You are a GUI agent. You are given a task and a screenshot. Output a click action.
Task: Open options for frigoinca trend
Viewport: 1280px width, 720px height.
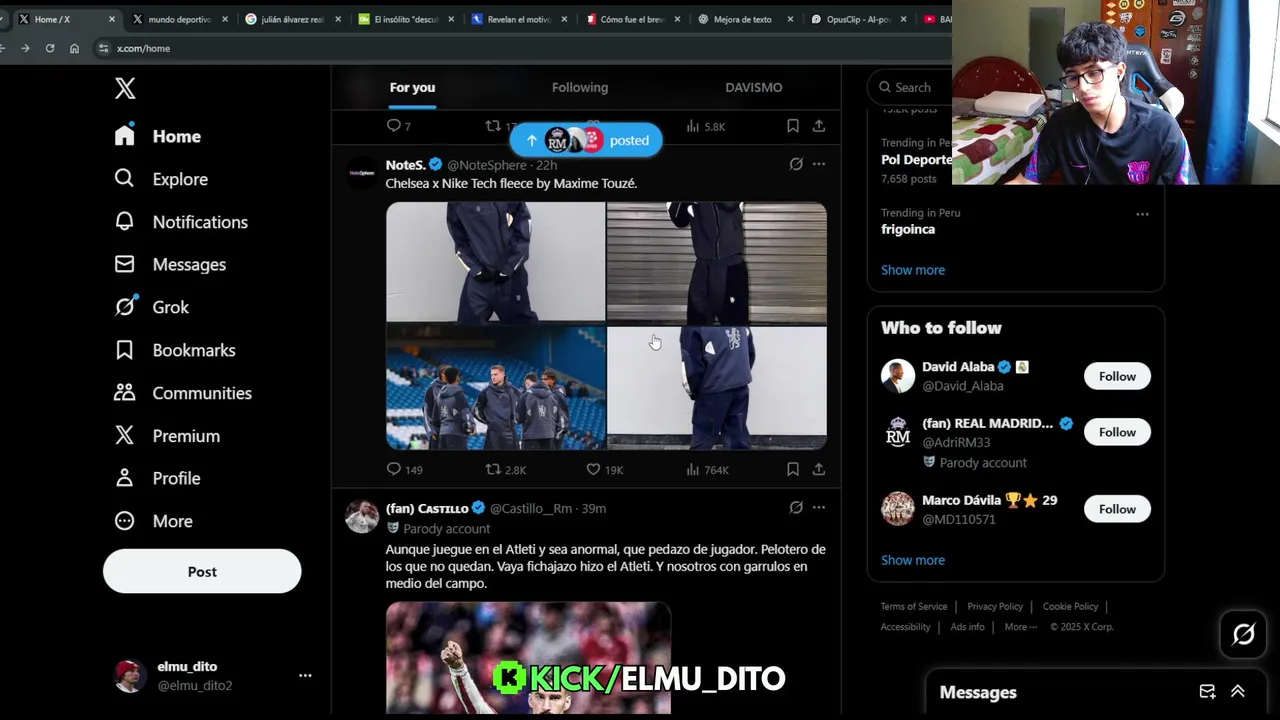tap(1142, 214)
